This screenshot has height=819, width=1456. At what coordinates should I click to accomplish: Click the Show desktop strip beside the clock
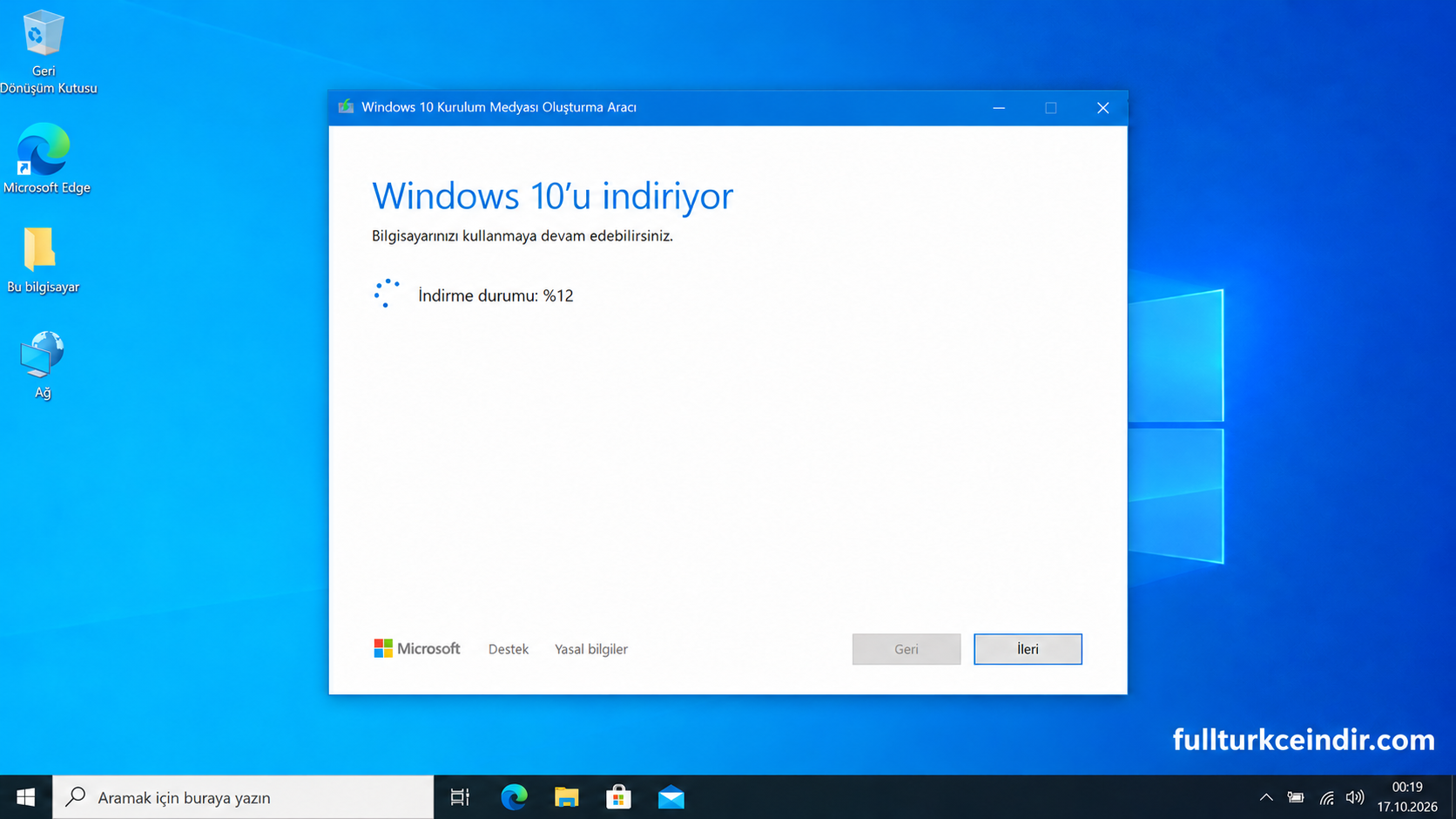[1452, 797]
